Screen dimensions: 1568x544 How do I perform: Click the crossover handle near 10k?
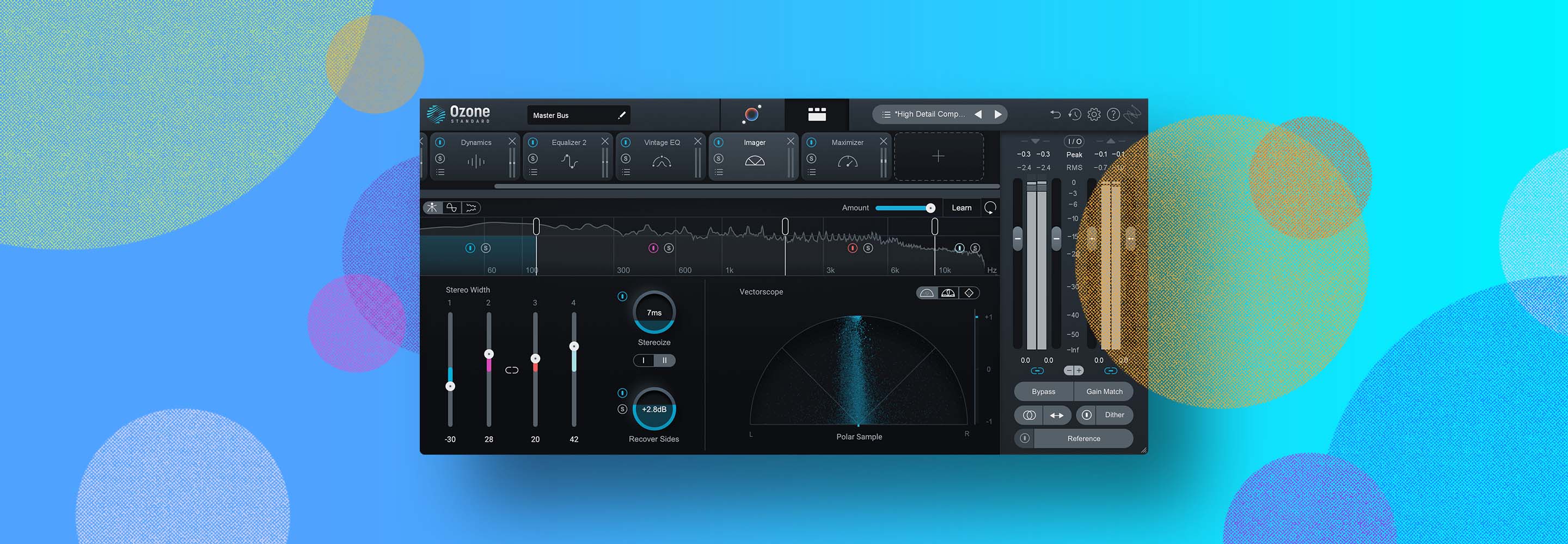coord(935,226)
